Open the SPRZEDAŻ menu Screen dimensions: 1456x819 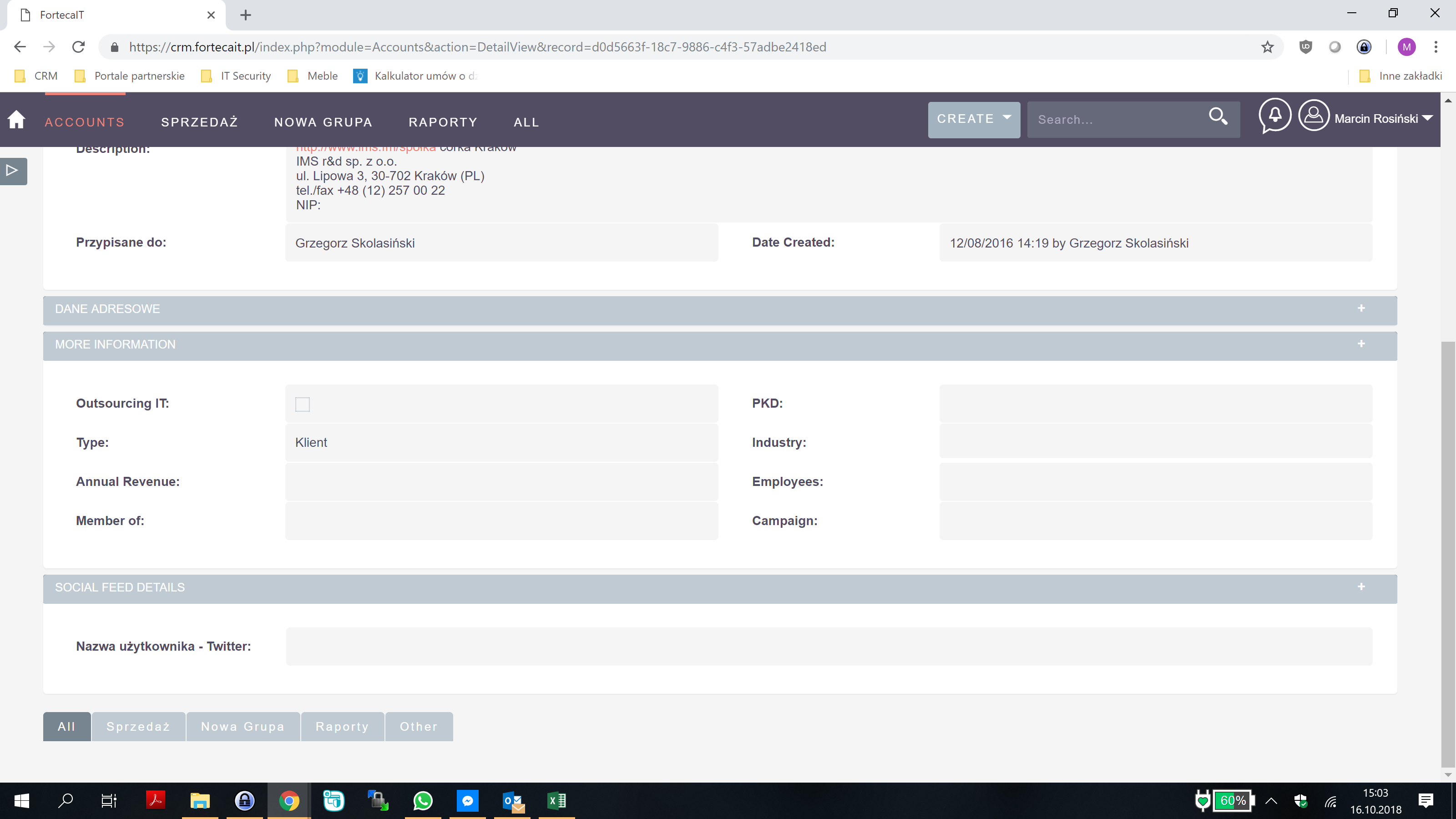pyautogui.click(x=199, y=122)
